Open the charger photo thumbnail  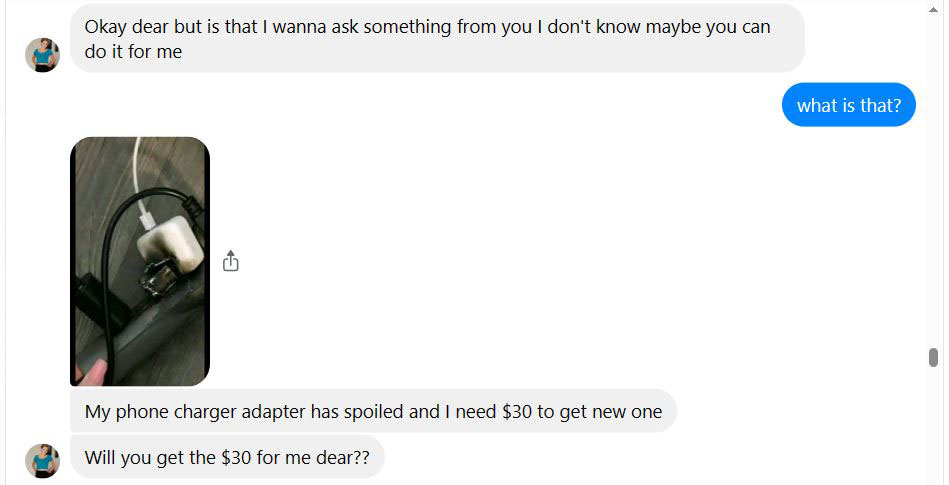click(140, 261)
